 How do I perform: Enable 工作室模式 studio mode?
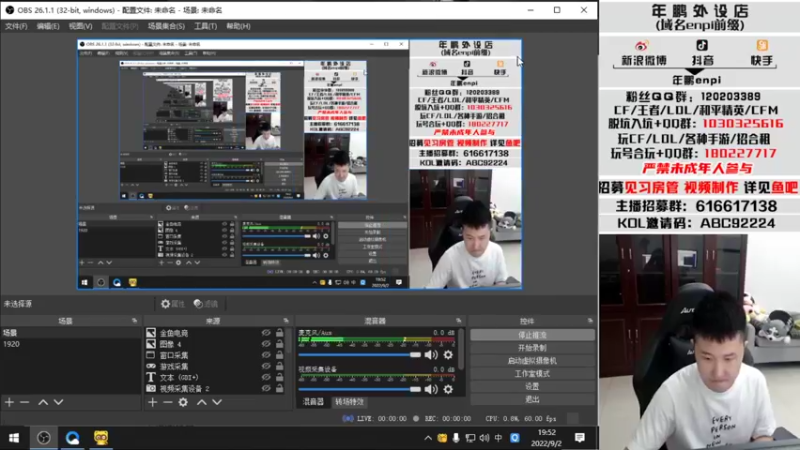tap(532, 373)
